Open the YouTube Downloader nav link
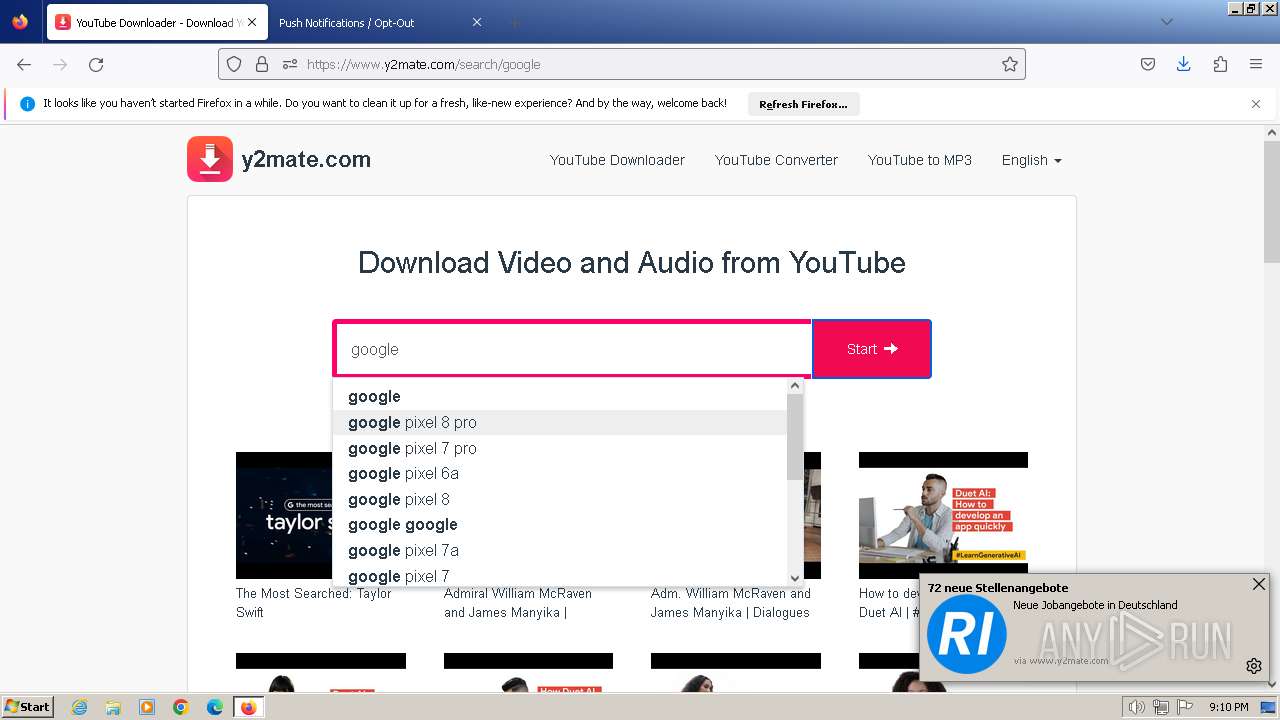The height and width of the screenshot is (720, 1280). point(617,160)
